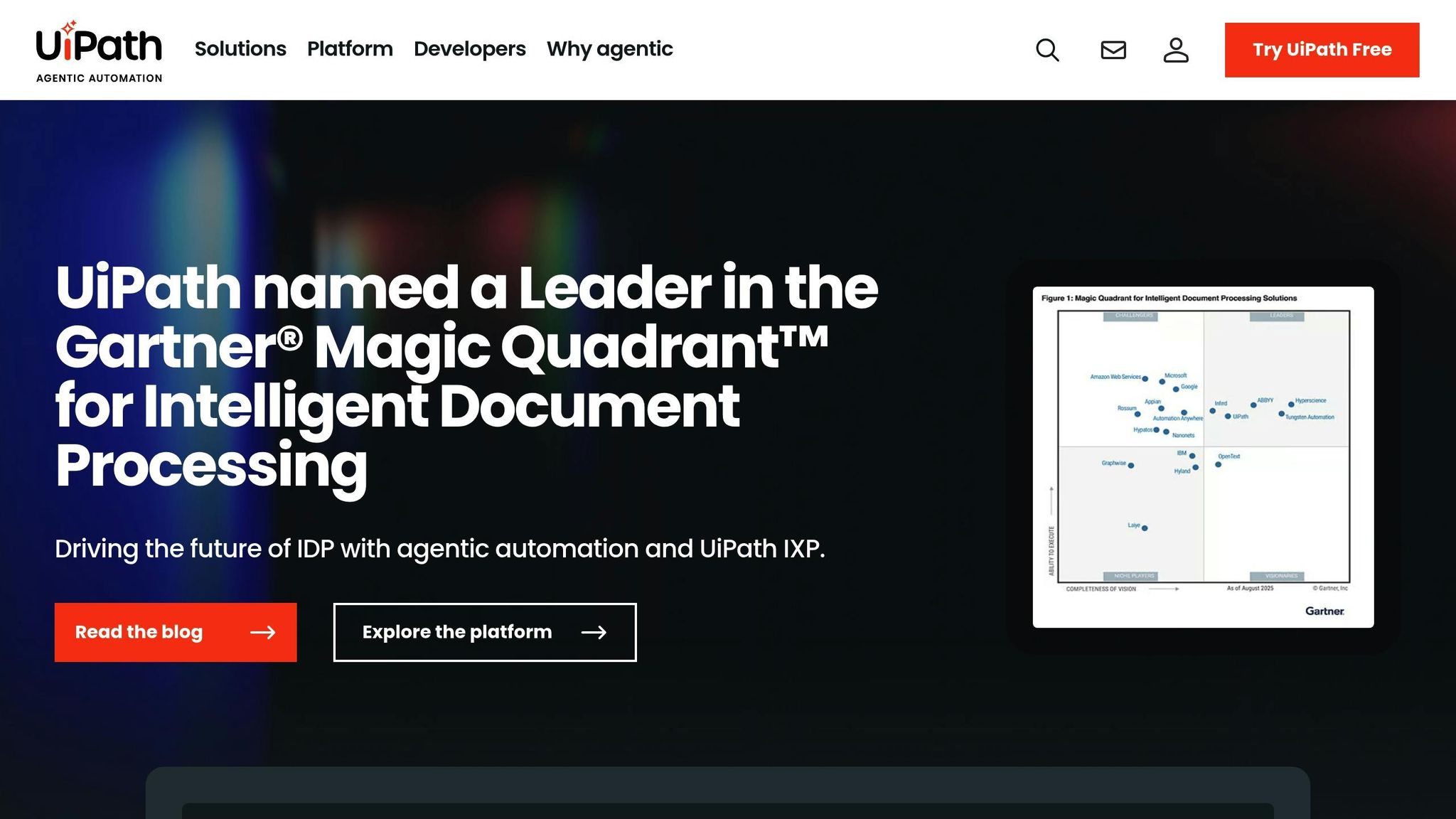Click the arrow on Explore the platform

596,632
